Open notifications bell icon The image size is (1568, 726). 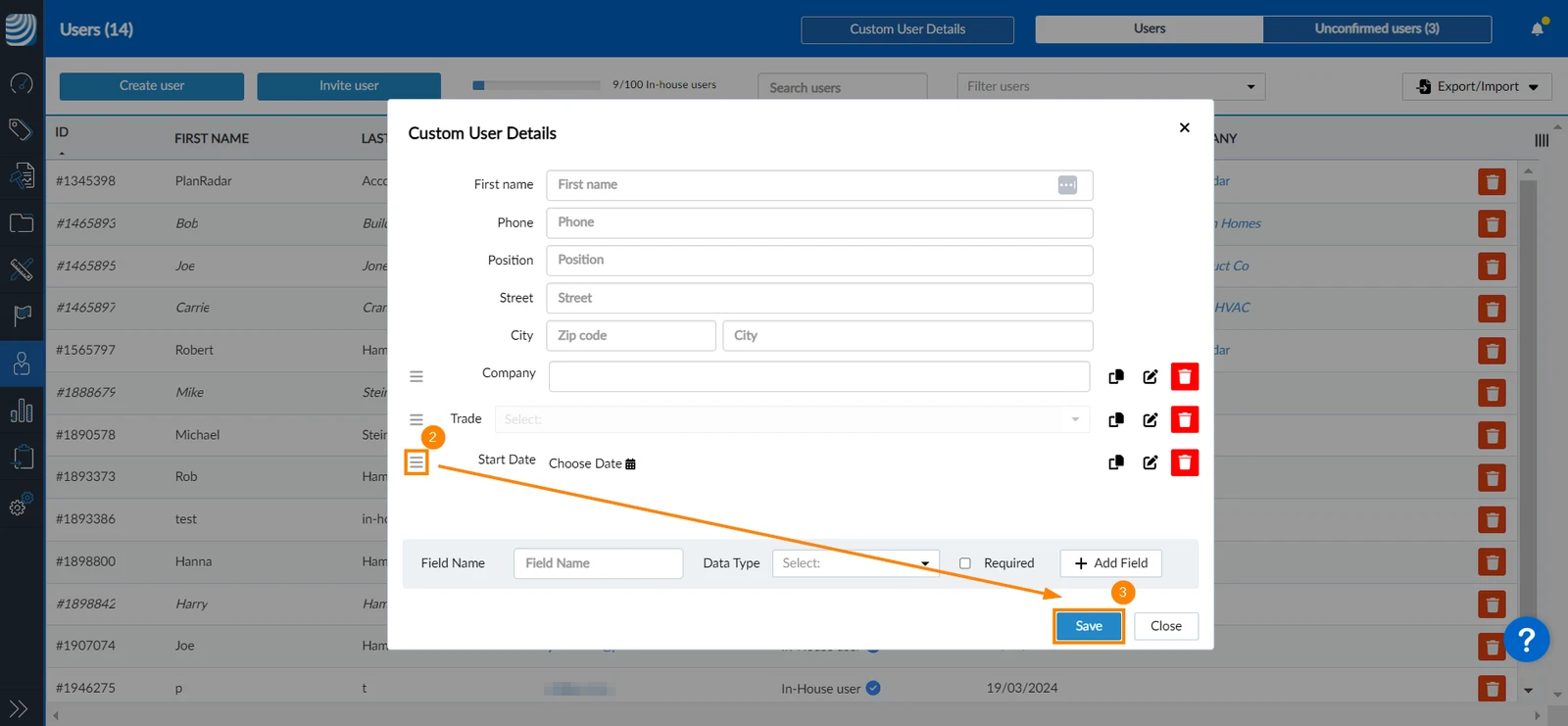pyautogui.click(x=1538, y=28)
